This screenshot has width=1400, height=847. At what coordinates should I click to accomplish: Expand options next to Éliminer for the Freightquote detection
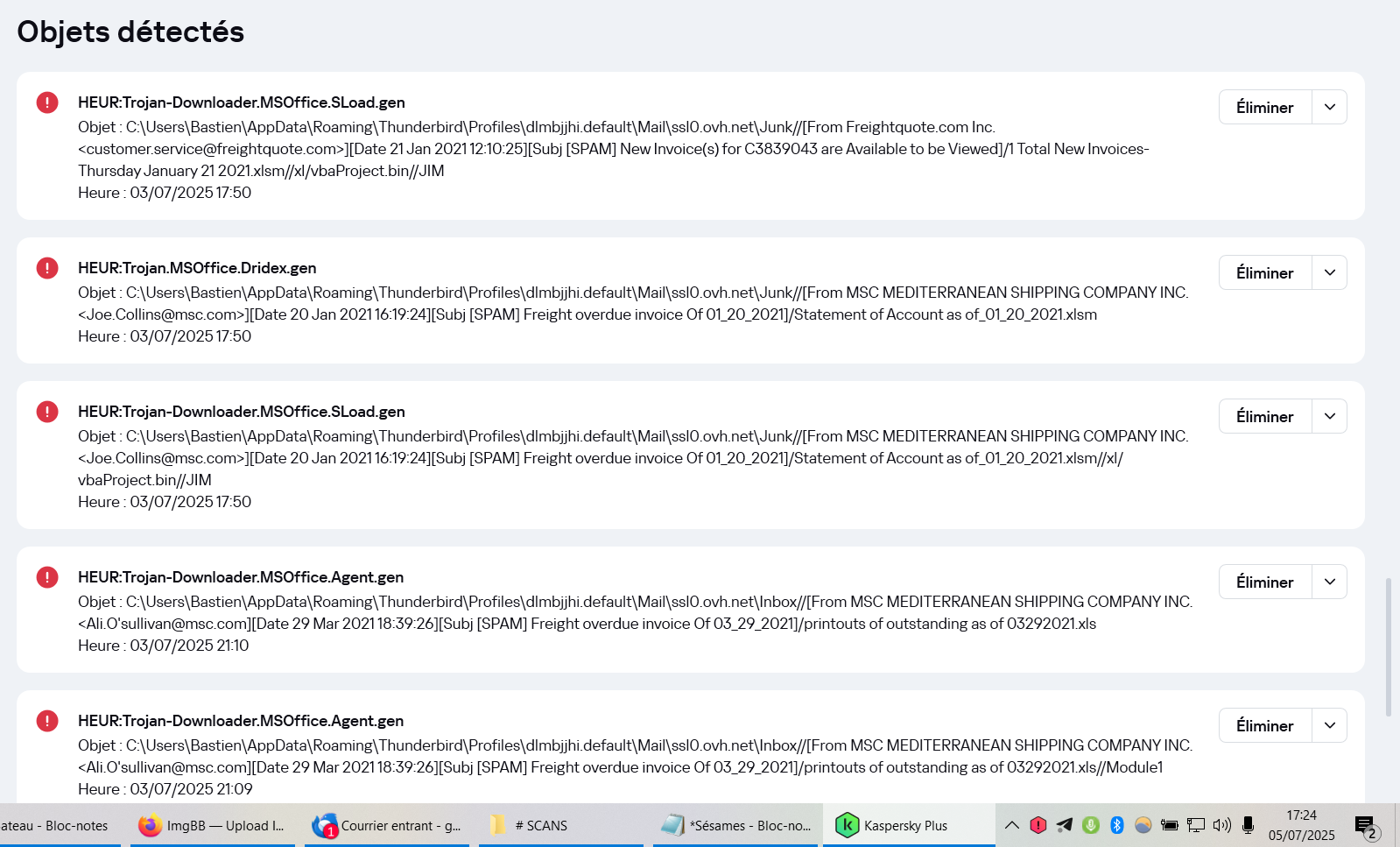click(1330, 107)
